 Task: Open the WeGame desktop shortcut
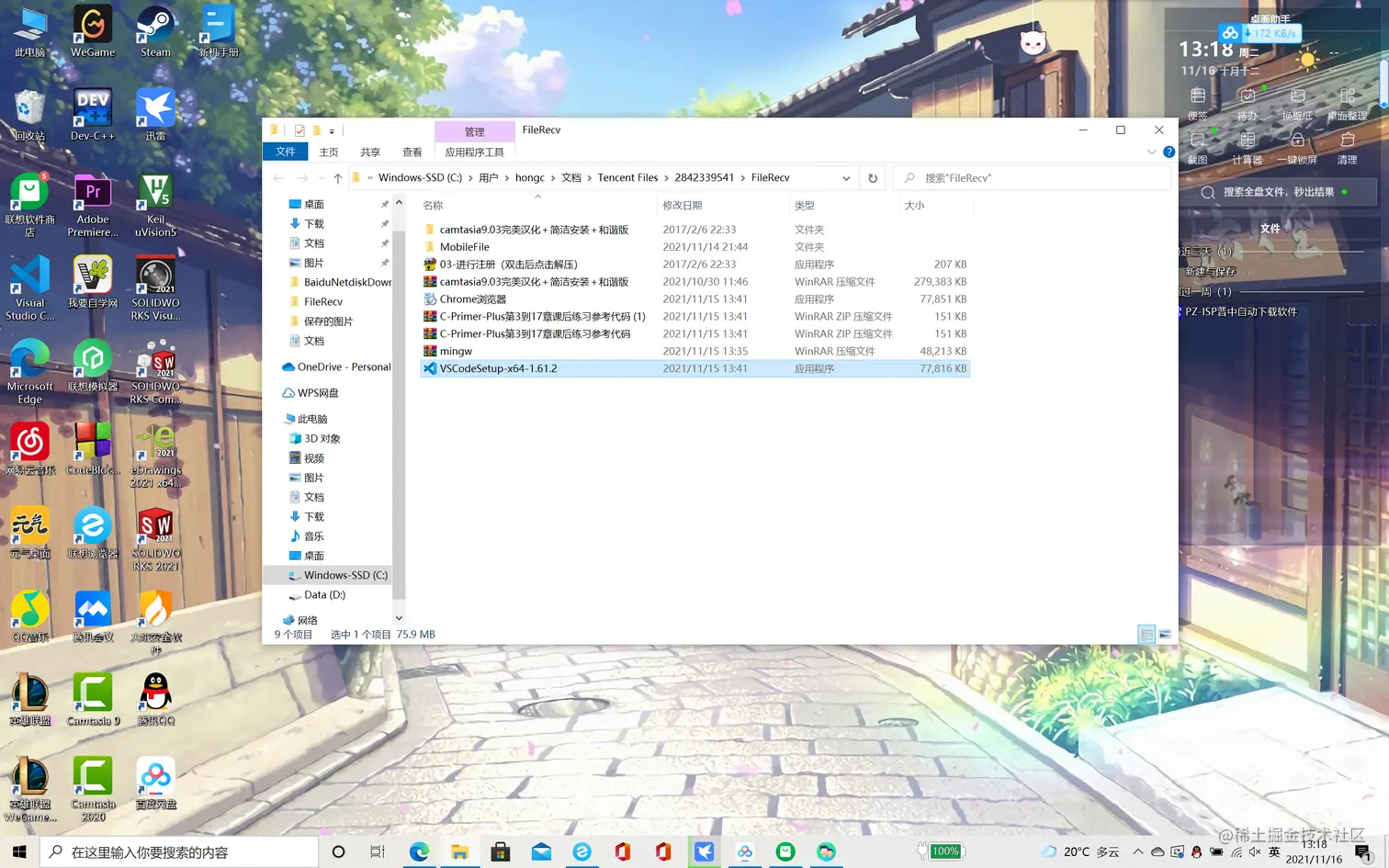click(93, 32)
